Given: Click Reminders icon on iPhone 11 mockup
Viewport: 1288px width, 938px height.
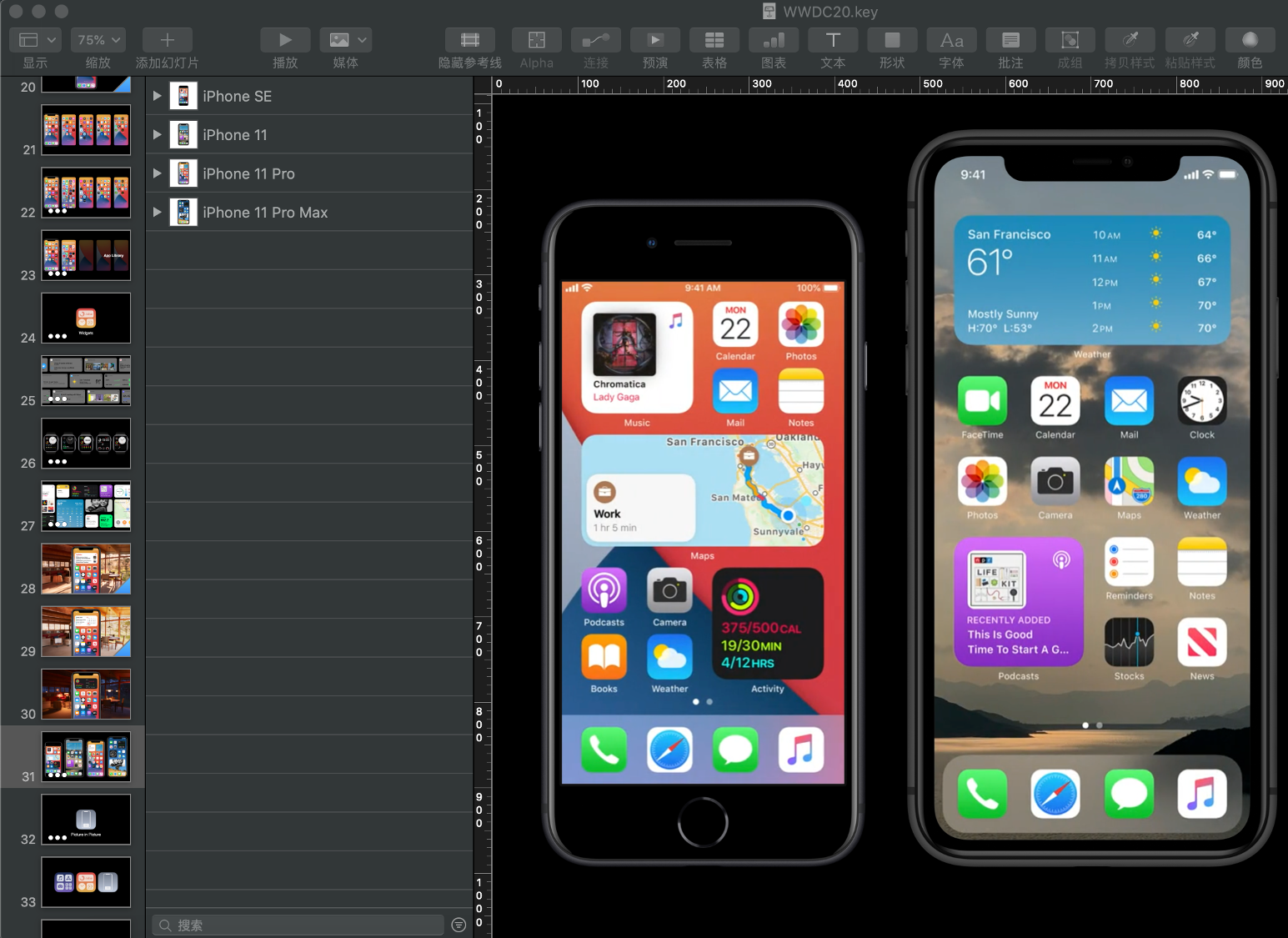Looking at the screenshot, I should tap(1129, 562).
